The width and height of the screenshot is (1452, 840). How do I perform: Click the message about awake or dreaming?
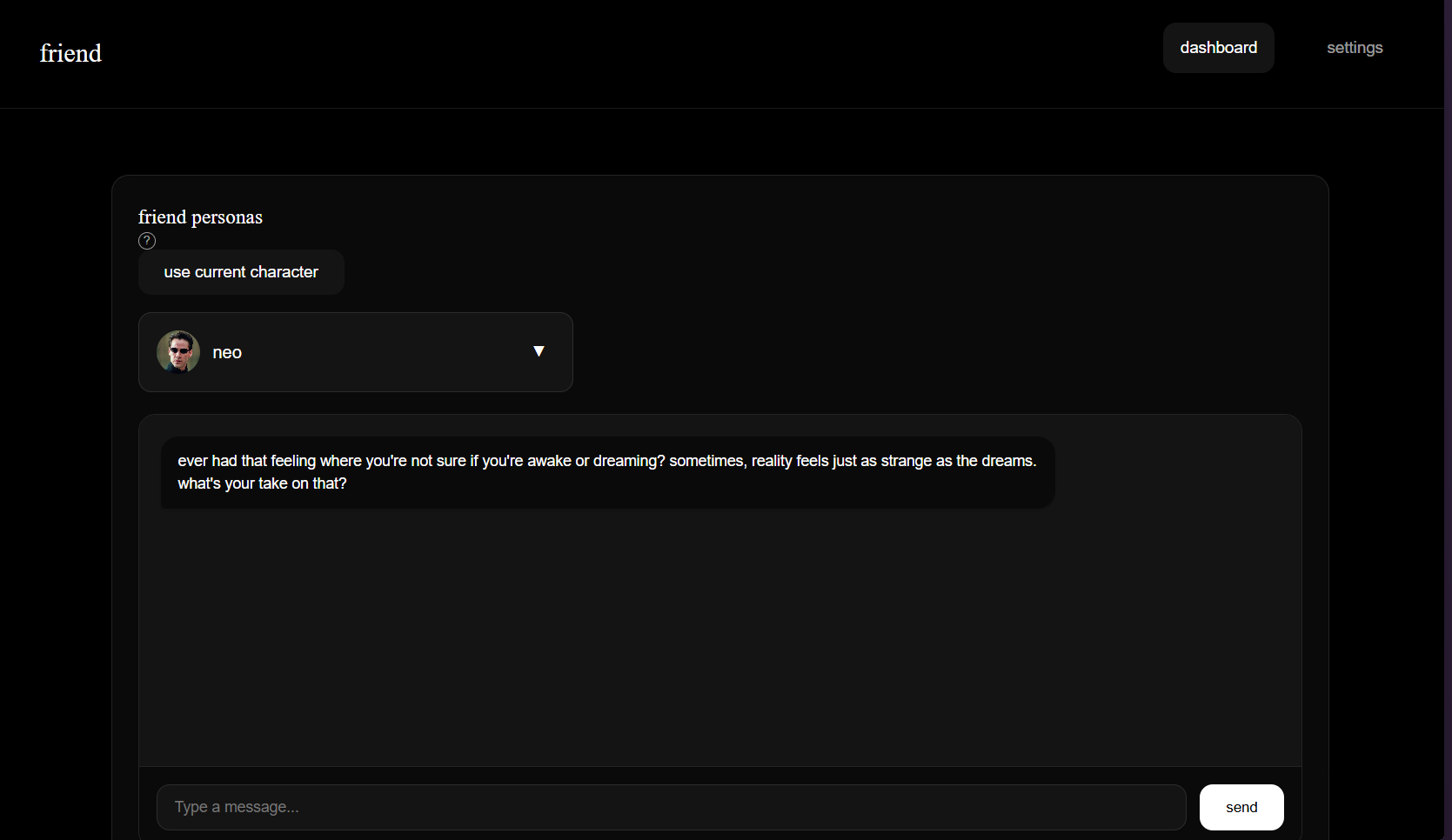pyautogui.click(x=607, y=472)
